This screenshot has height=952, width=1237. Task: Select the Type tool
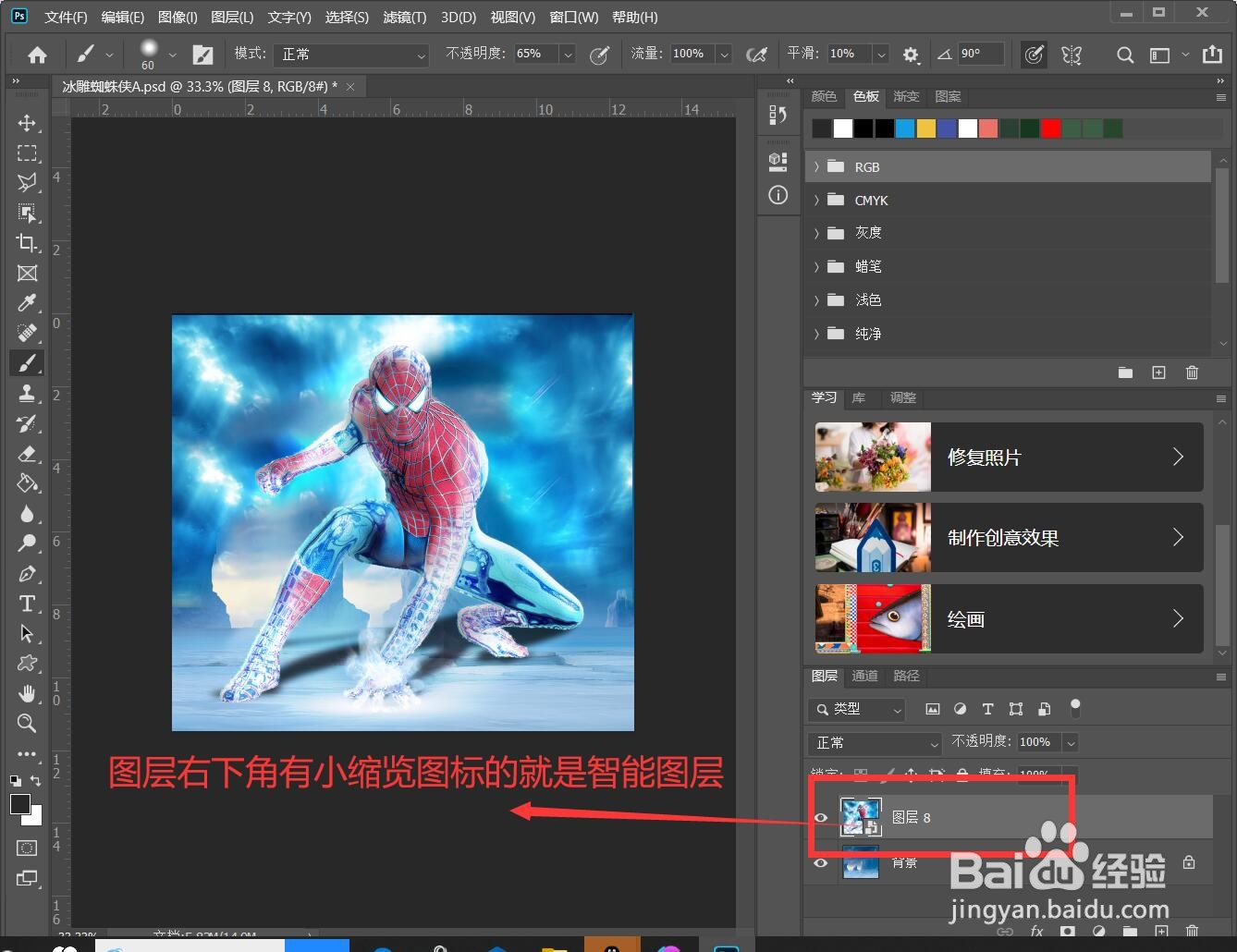pyautogui.click(x=27, y=604)
